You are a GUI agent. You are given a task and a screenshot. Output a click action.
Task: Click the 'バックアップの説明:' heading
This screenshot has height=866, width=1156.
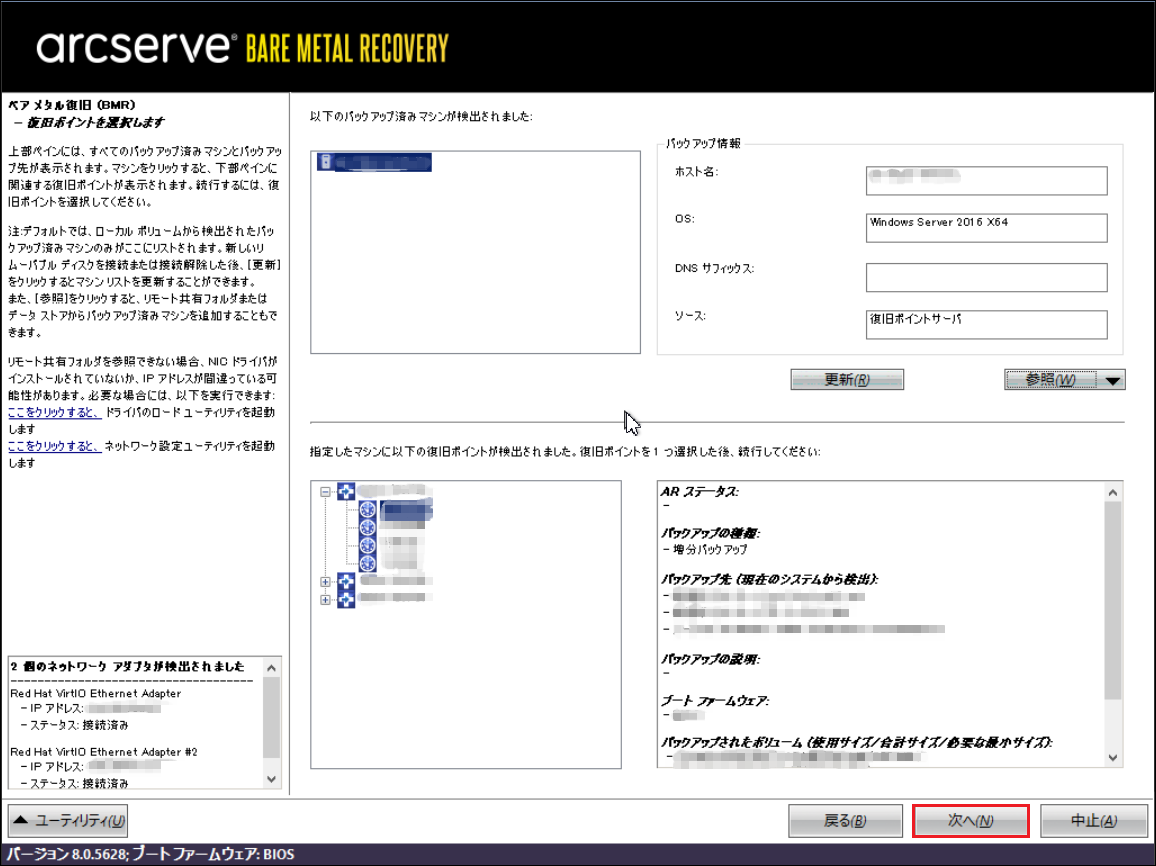(x=710, y=660)
